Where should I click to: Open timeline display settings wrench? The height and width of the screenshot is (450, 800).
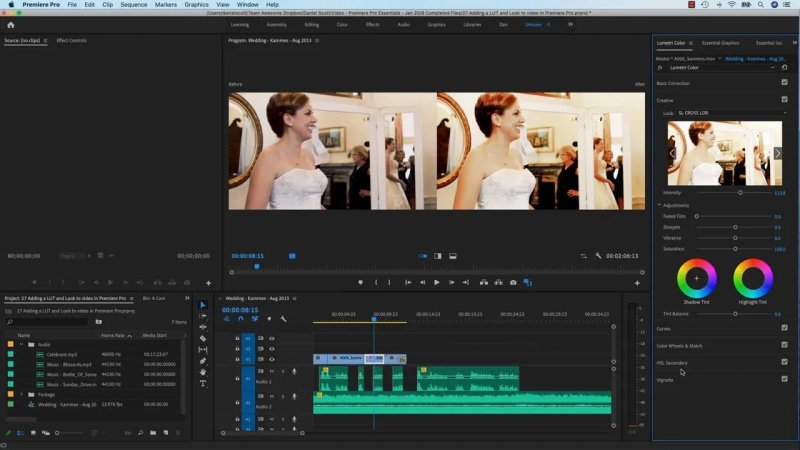point(284,319)
